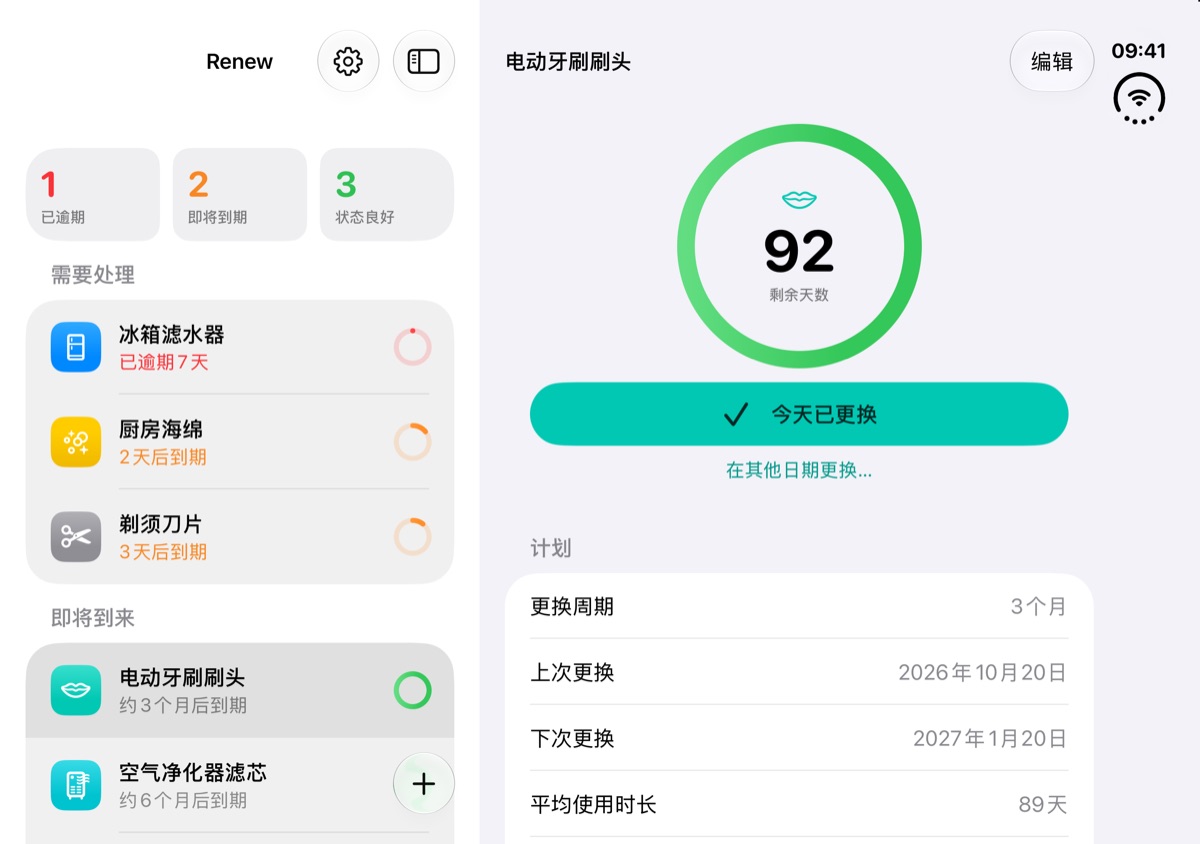Select the 厨房海绵 list item
Screen dimensions: 1200x844
(240, 442)
